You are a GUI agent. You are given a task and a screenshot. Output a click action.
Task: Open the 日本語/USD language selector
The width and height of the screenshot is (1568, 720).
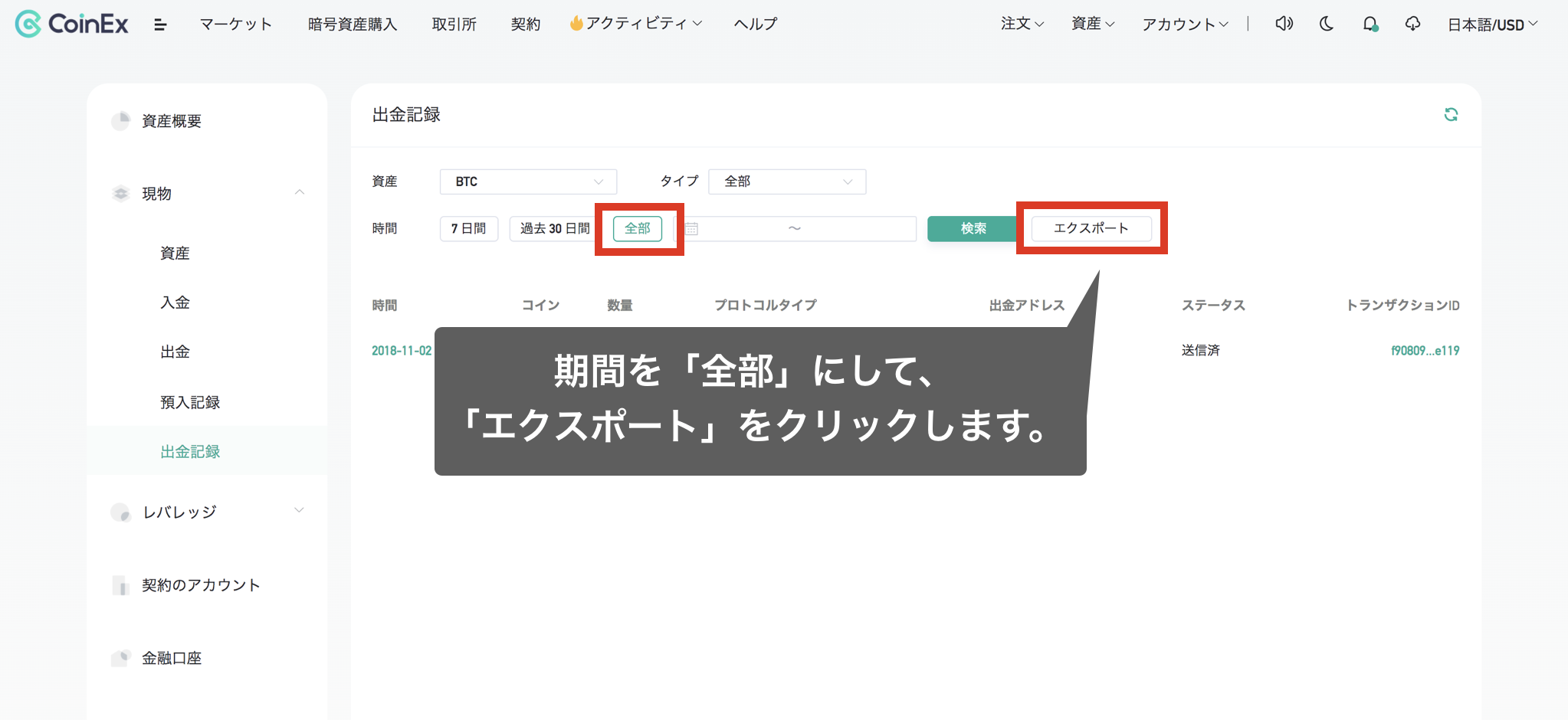click(1493, 25)
